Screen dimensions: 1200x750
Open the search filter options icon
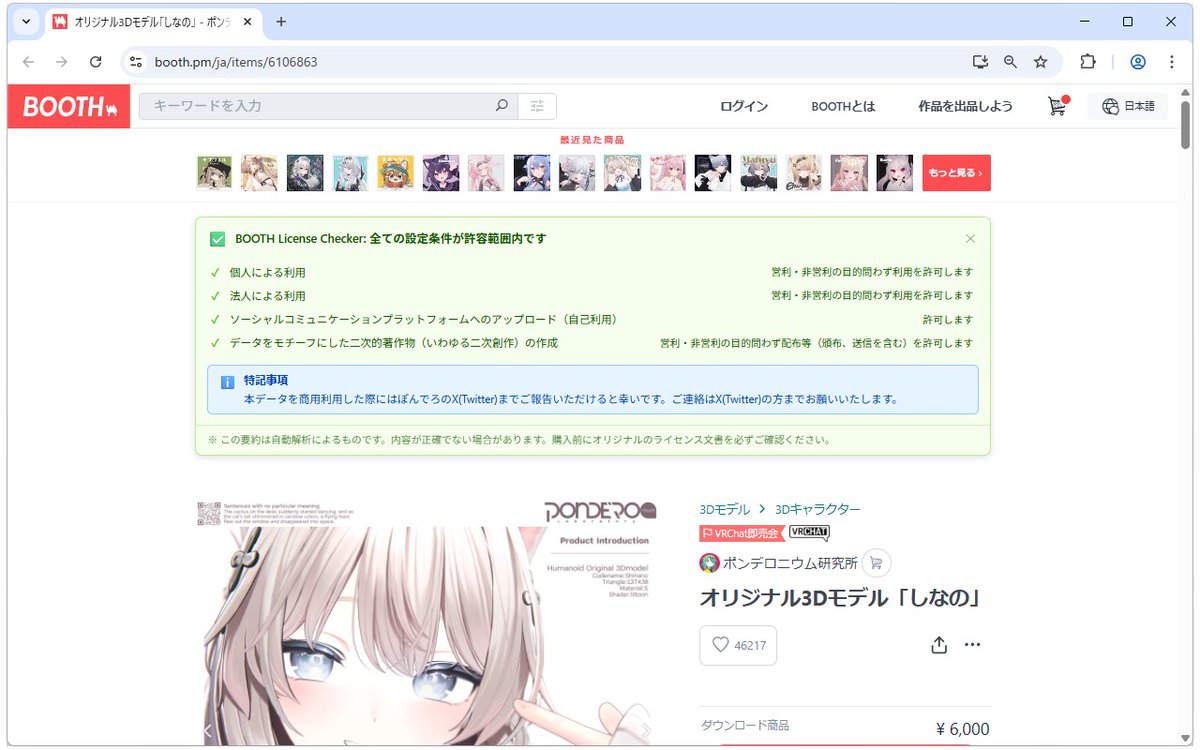[x=537, y=106]
